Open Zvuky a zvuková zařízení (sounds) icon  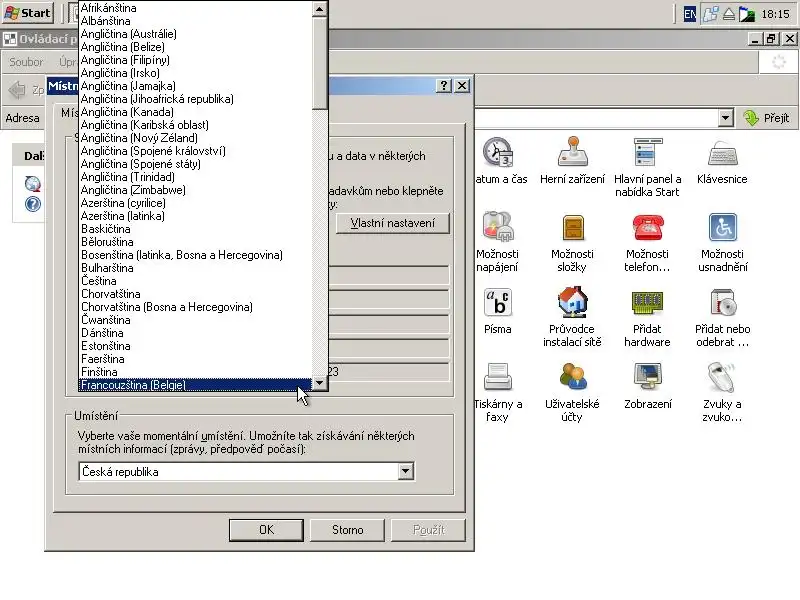pyautogui.click(x=722, y=377)
